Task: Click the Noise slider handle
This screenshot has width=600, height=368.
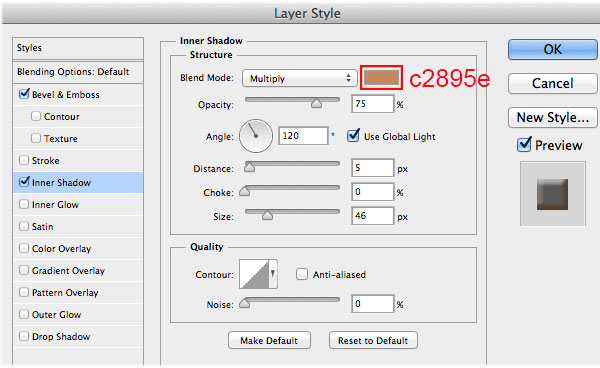Action: (x=245, y=303)
